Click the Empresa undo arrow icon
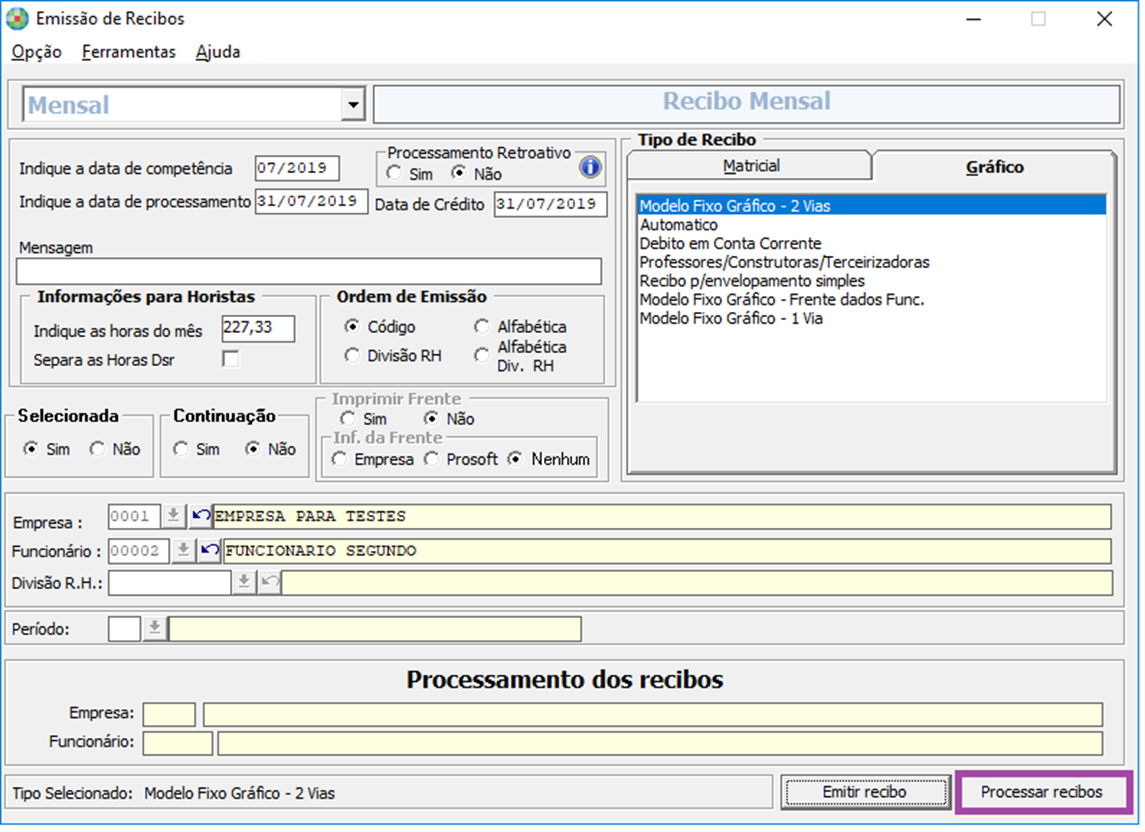 tap(200, 516)
